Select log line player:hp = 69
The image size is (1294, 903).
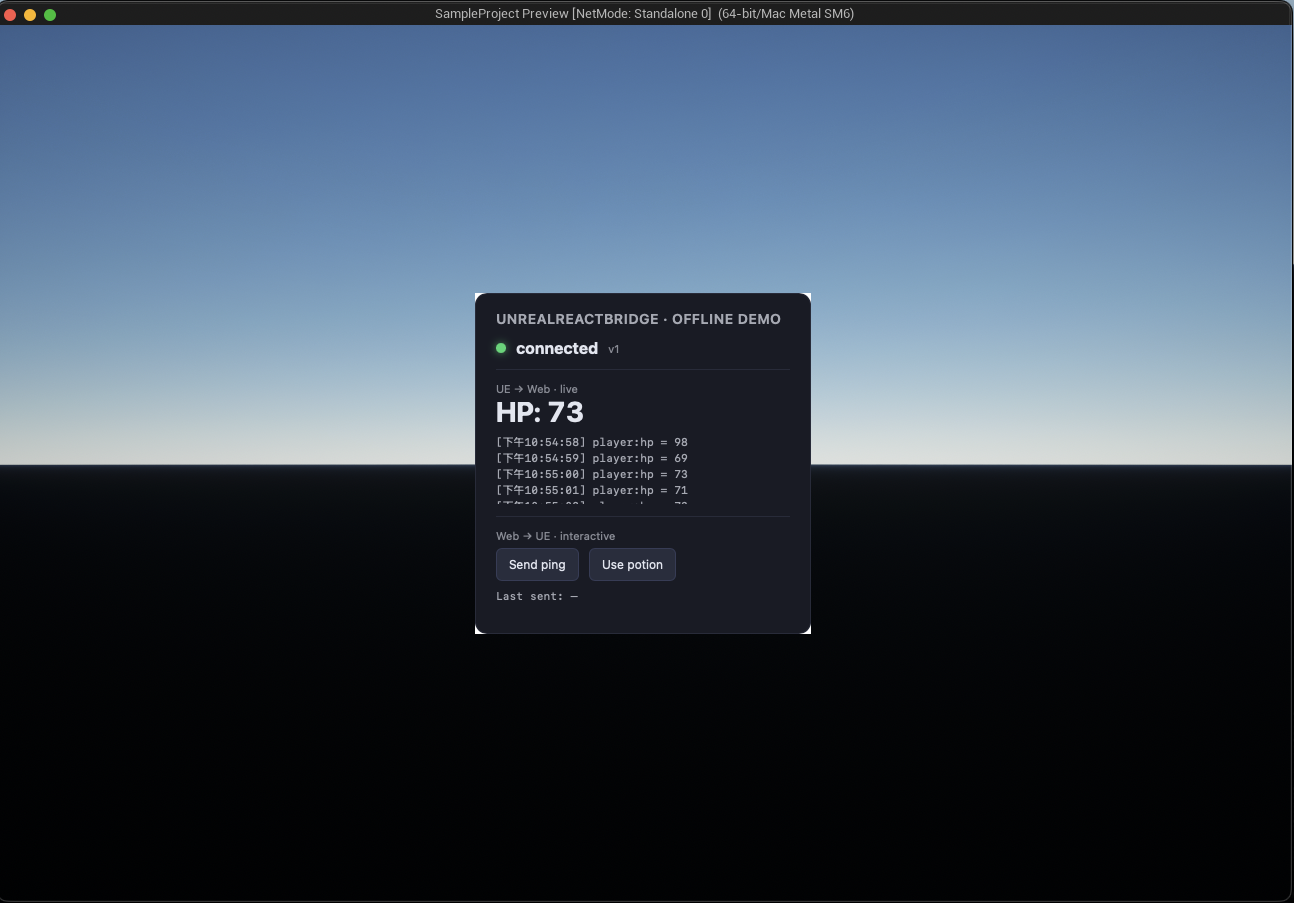pyautogui.click(x=592, y=458)
